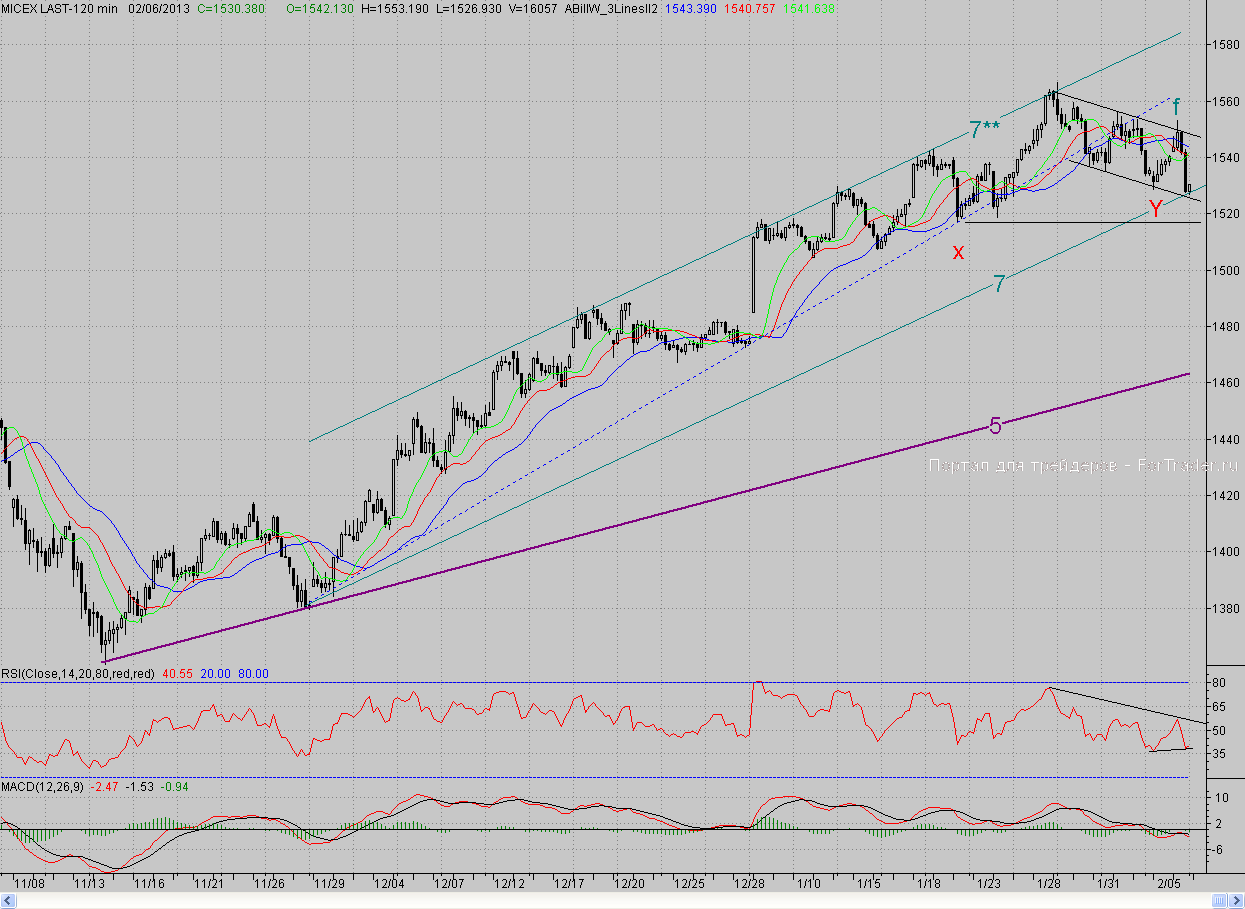Click the 1460 price level on the axis
This screenshot has width=1245, height=909.
pyautogui.click(x=1224, y=383)
